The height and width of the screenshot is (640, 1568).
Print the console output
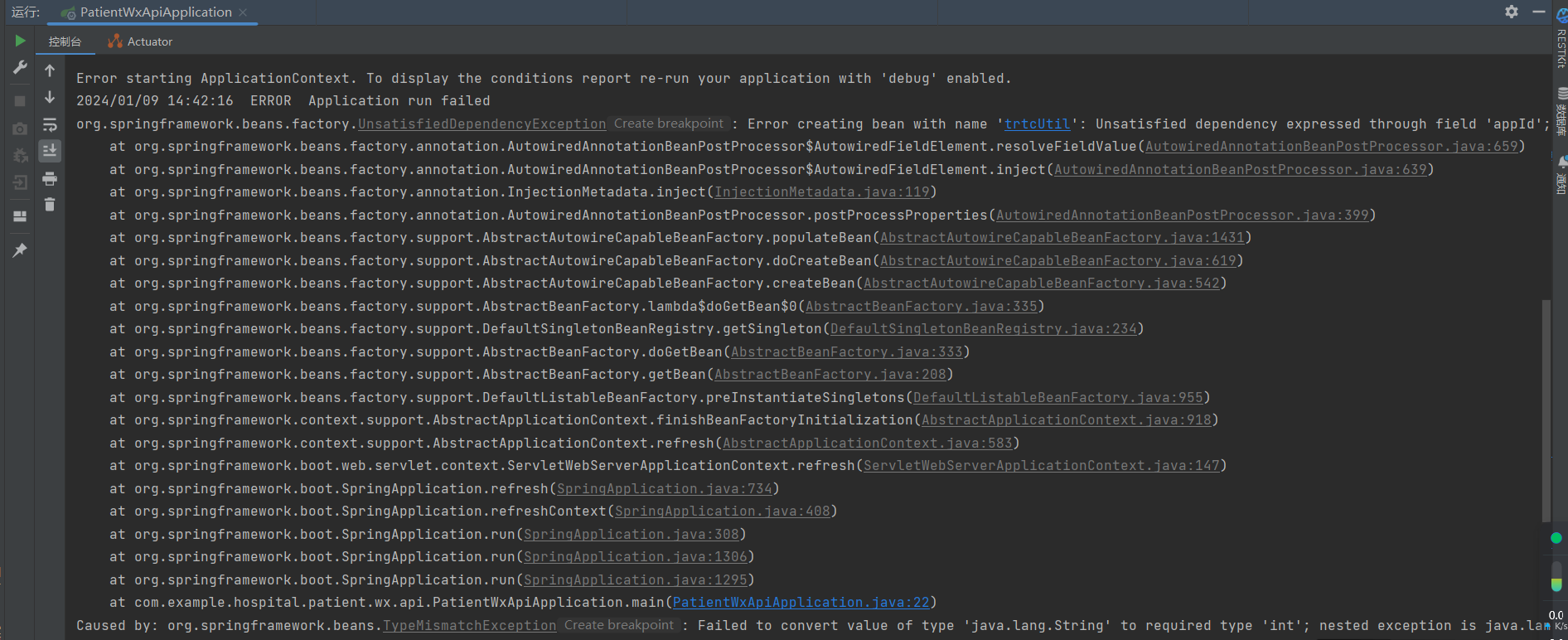(x=50, y=178)
